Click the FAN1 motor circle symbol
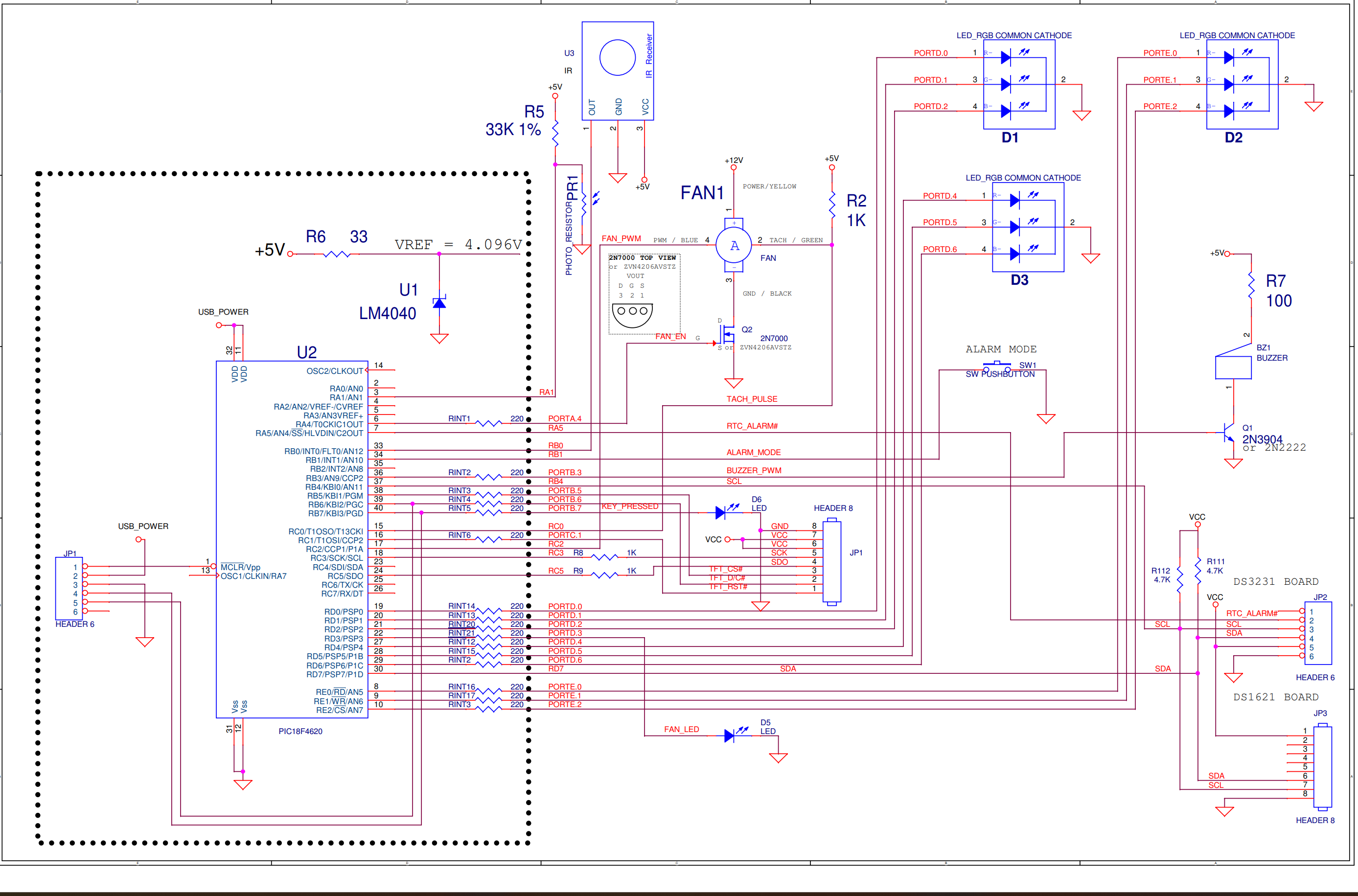1358x896 pixels. pos(734,245)
